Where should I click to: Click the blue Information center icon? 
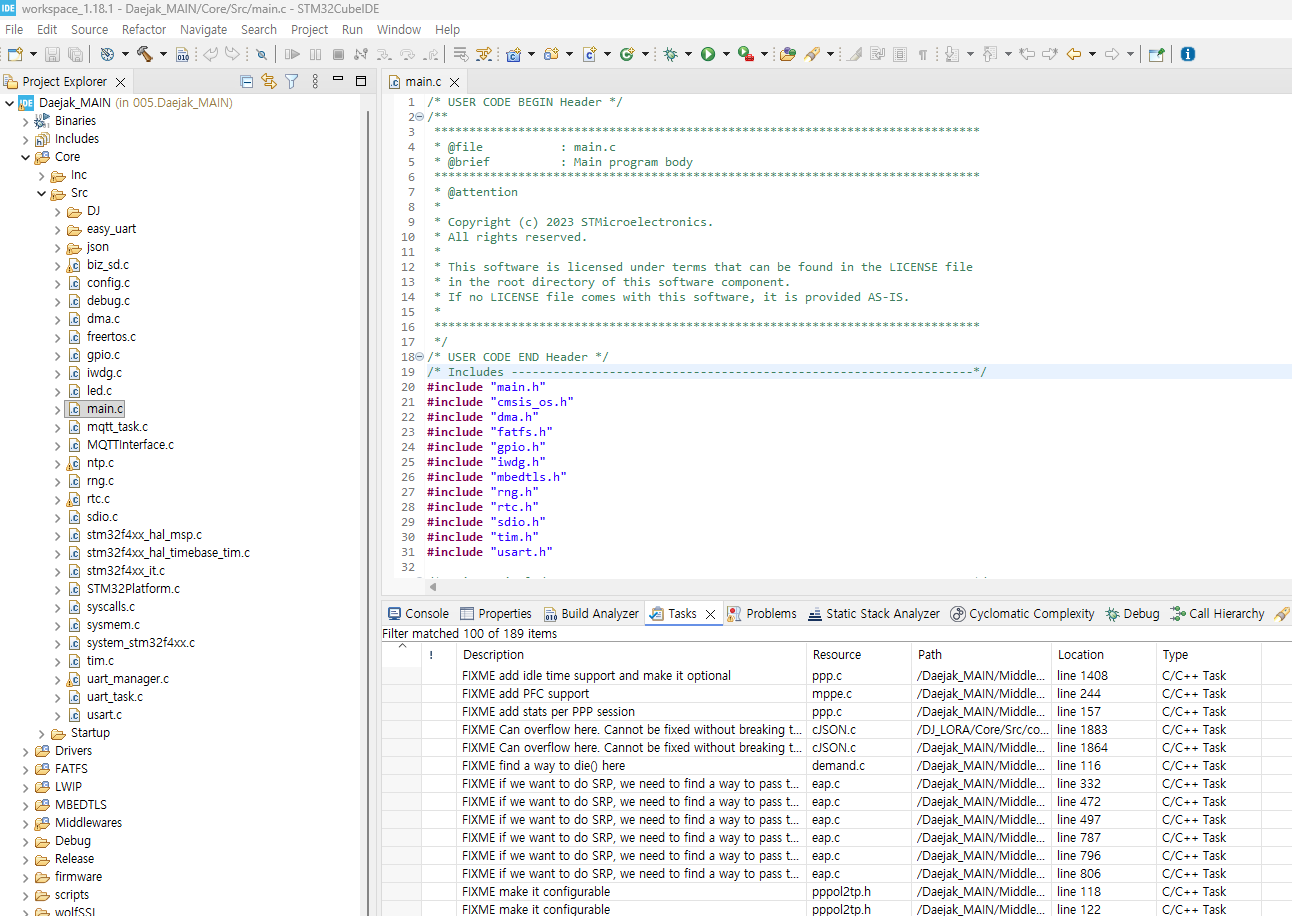coord(1188,54)
